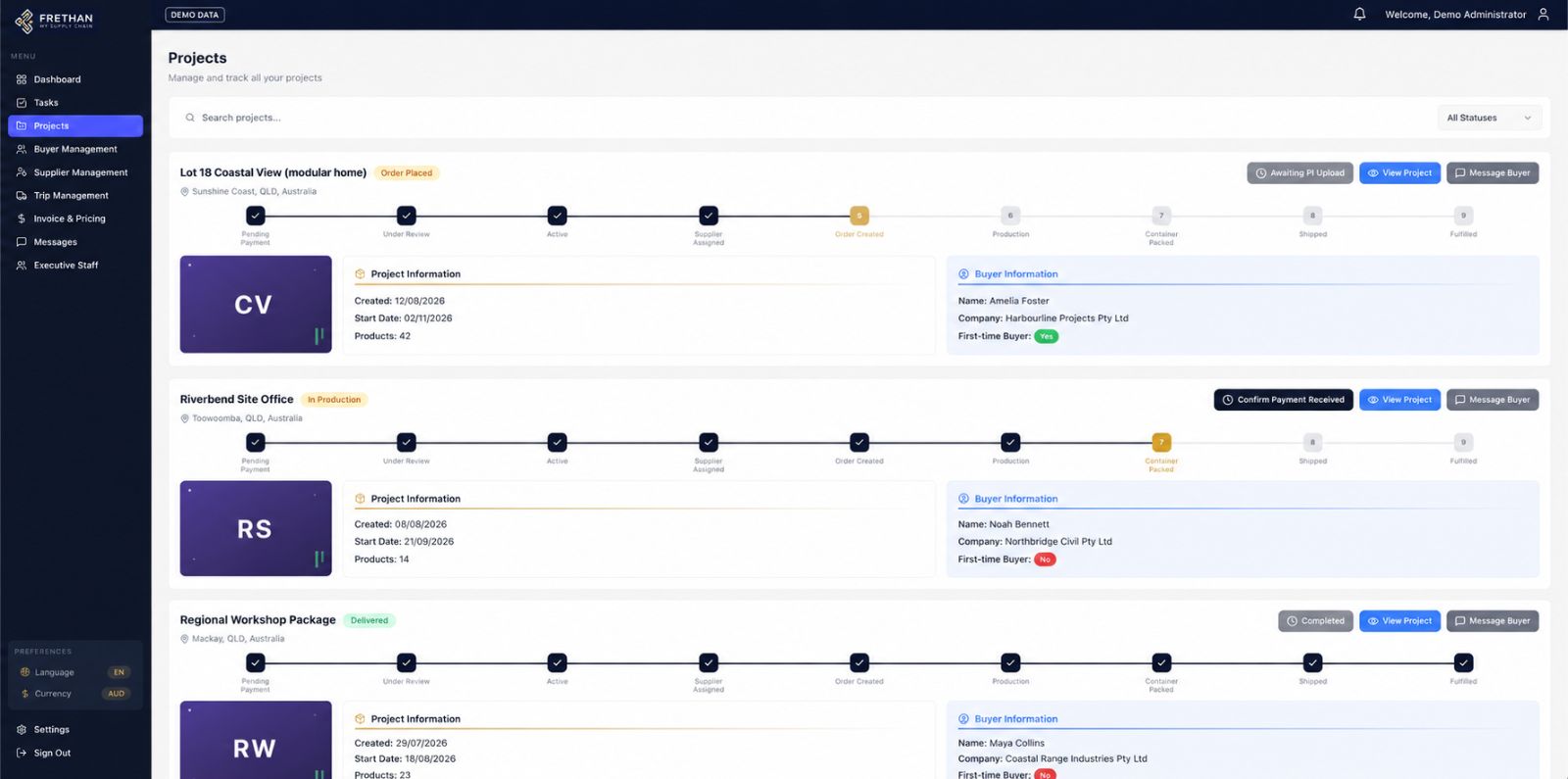Click the search magnifier icon
Viewport: 1568px width, 779px height.
point(190,118)
